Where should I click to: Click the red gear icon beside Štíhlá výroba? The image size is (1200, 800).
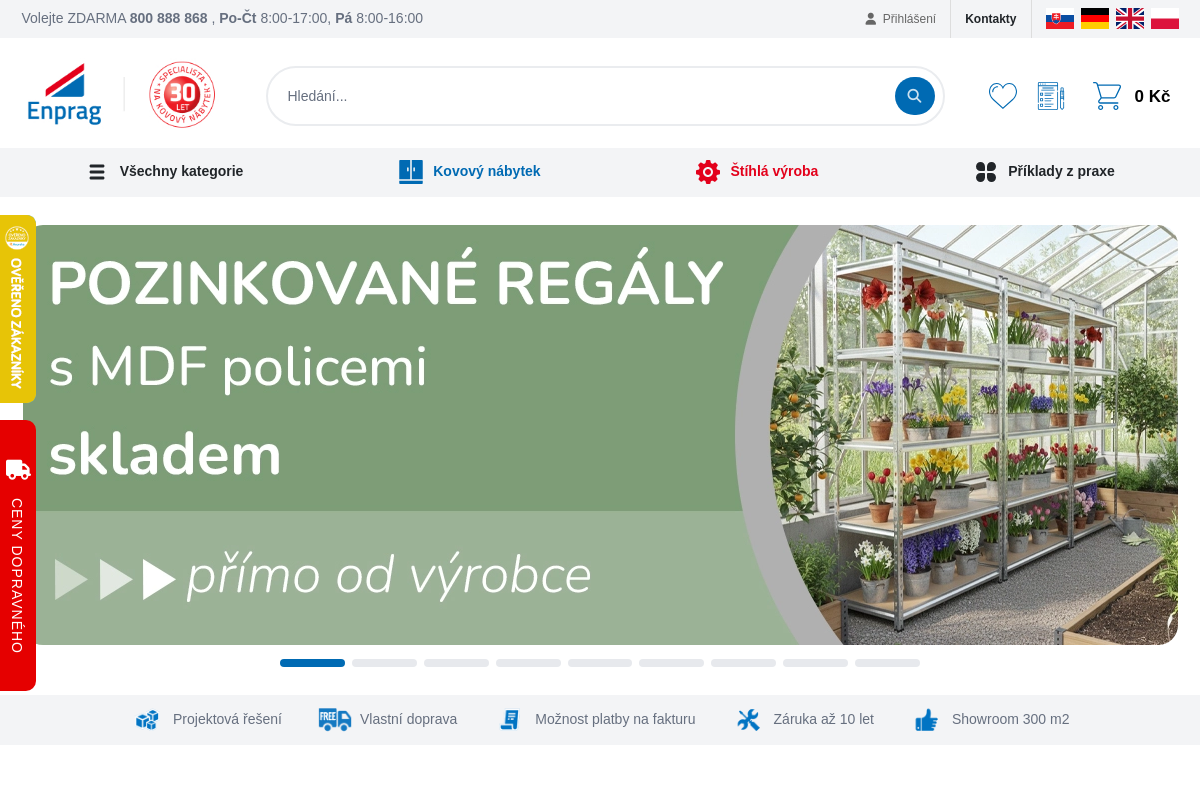coord(708,171)
